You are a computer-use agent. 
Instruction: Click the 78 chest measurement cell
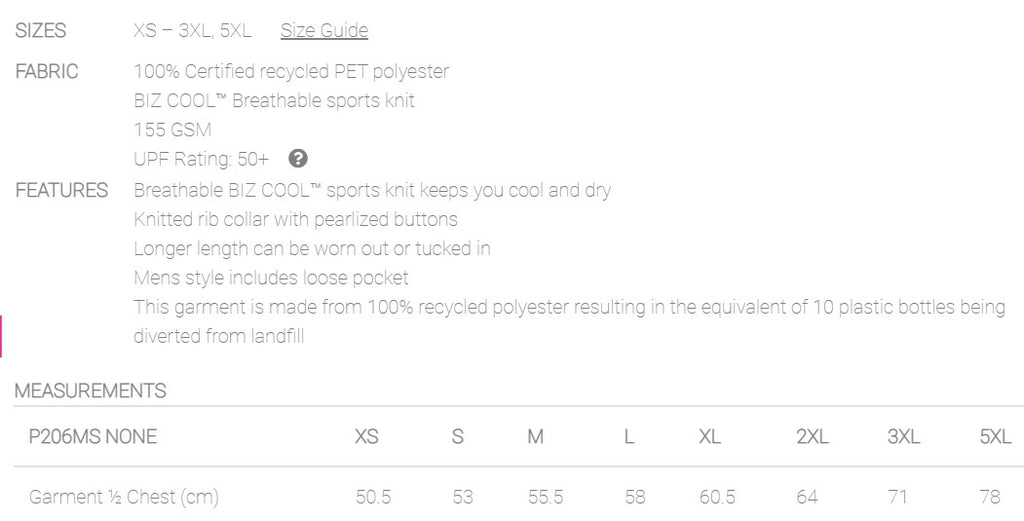point(990,497)
